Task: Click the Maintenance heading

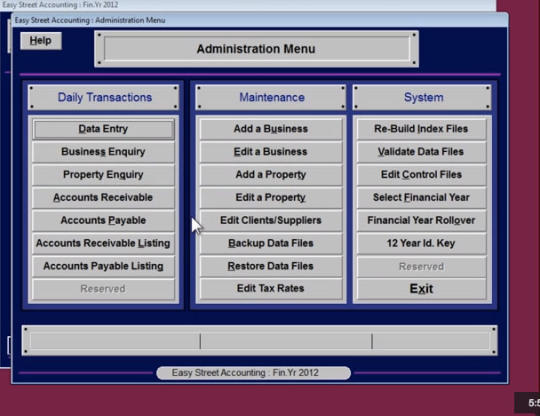Action: (x=271, y=97)
